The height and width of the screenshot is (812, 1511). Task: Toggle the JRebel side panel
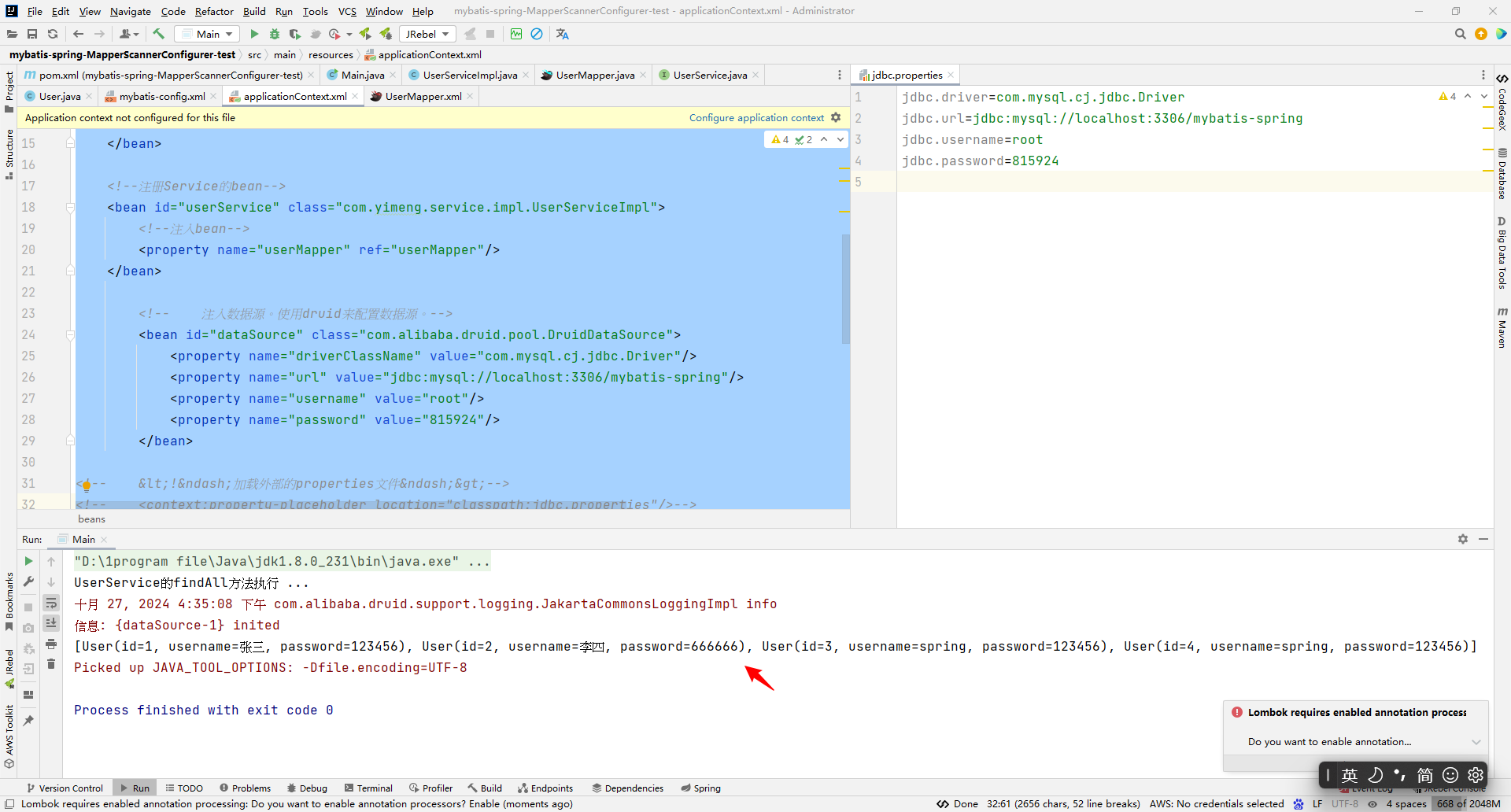click(x=9, y=669)
